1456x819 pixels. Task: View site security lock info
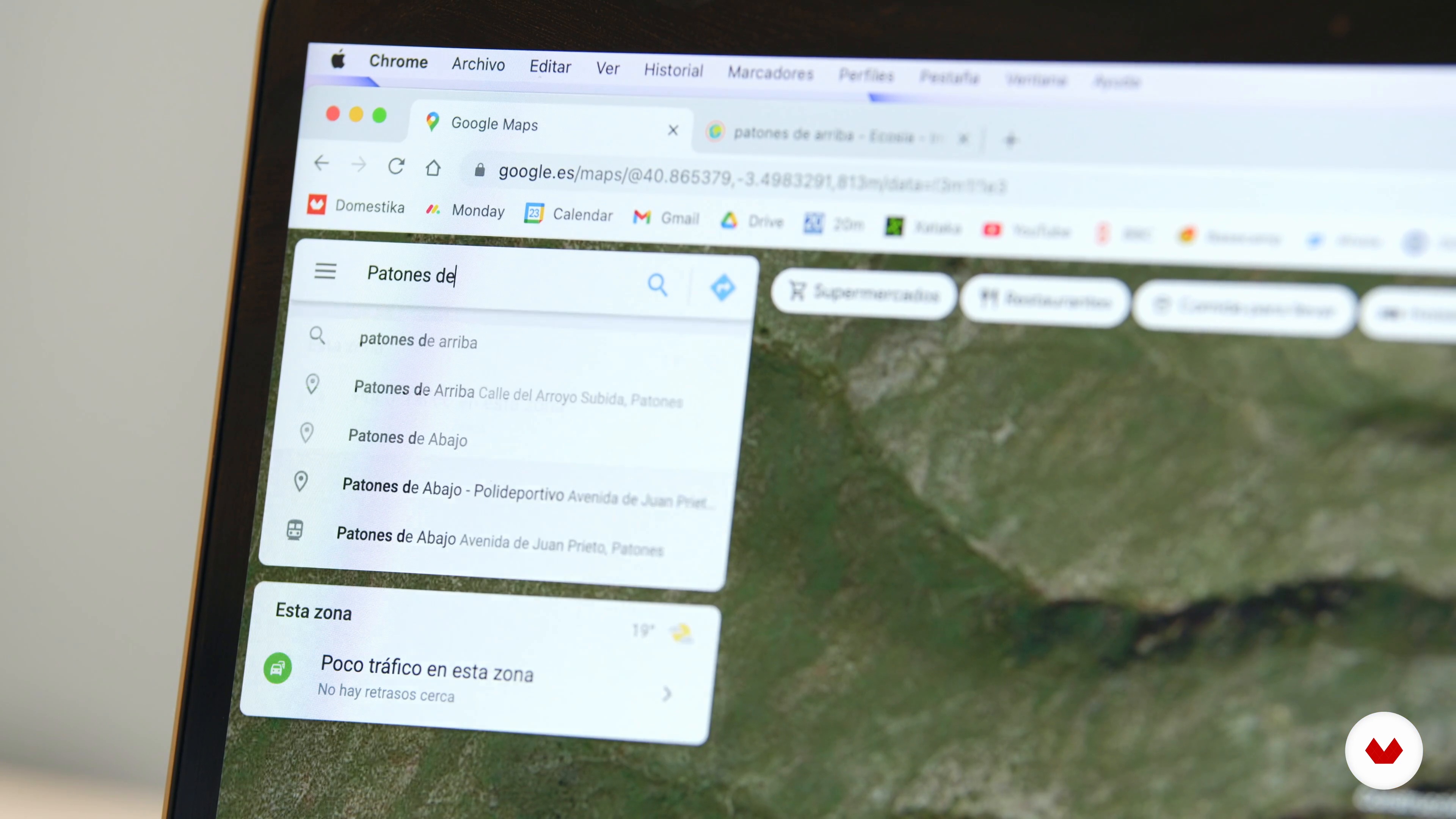point(479,169)
